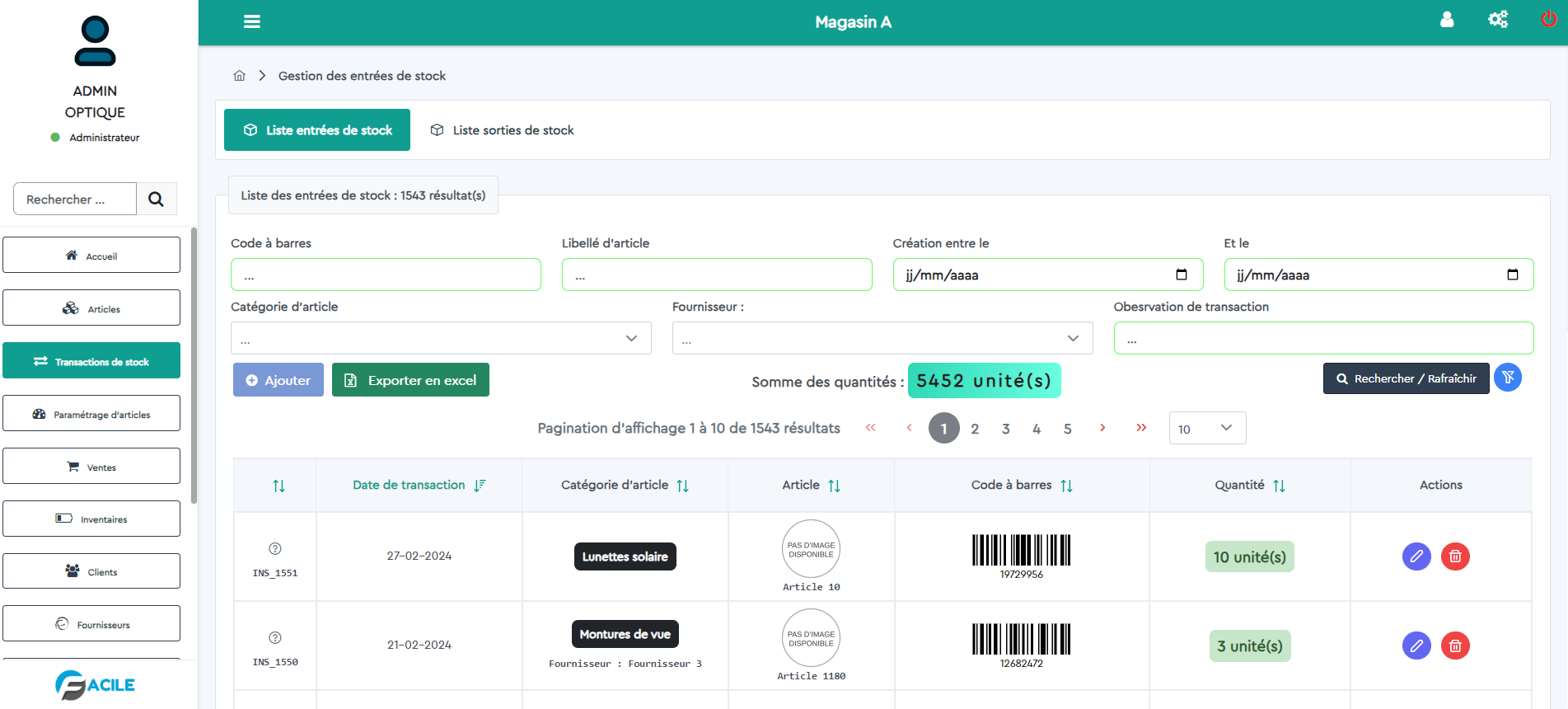
Task: Open the page size dropdown showing 10
Action: coord(1206,429)
